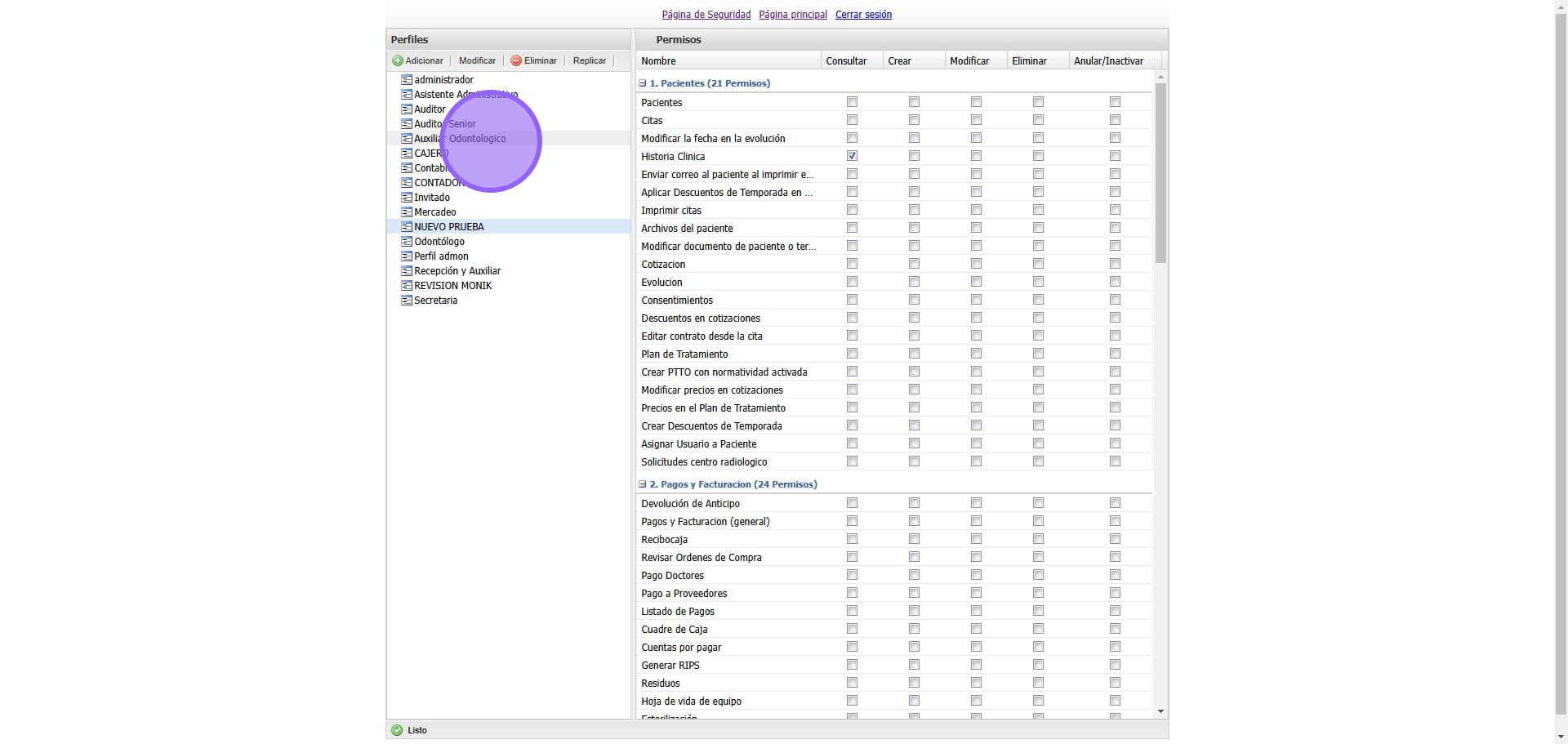Click scrollbar down arrow in Permisos panel
The image size is (1568, 744).
[1160, 712]
